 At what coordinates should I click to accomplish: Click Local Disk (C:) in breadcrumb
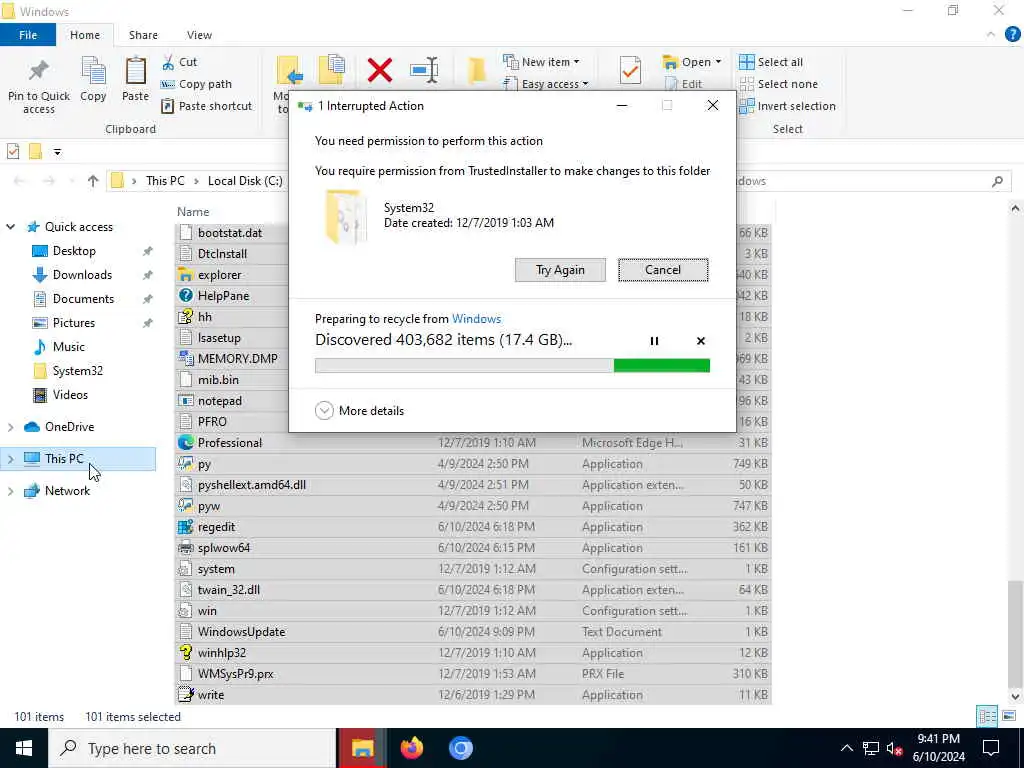click(x=245, y=181)
